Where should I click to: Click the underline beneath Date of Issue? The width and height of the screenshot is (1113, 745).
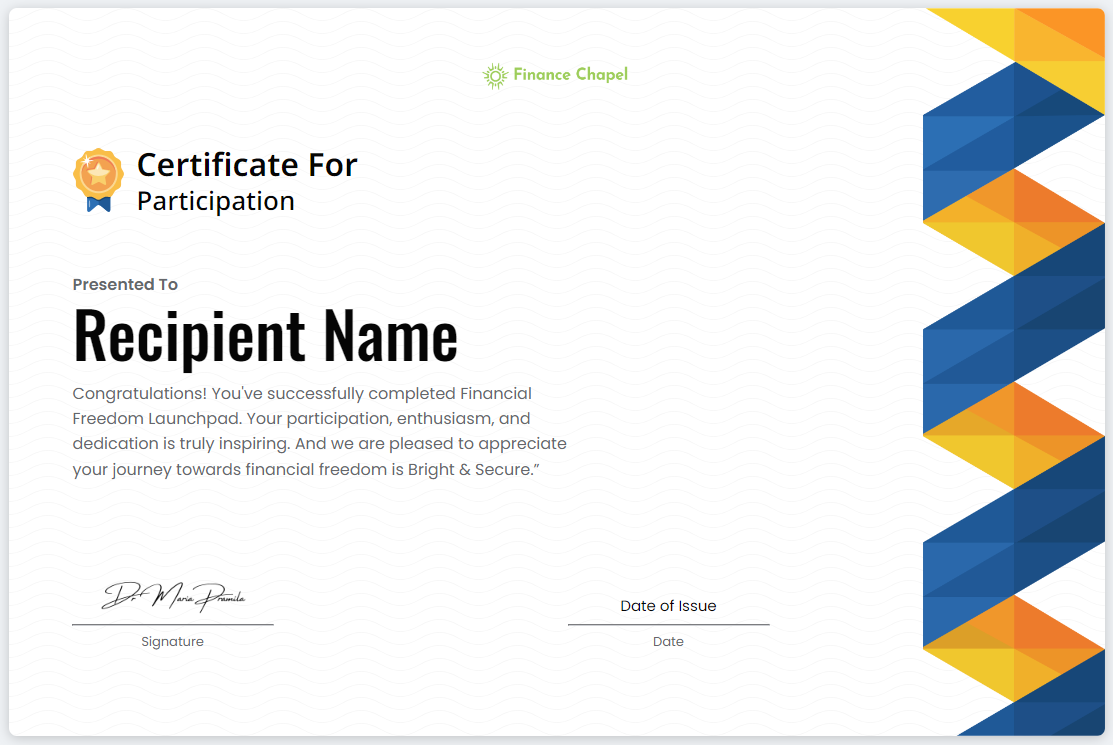(668, 624)
